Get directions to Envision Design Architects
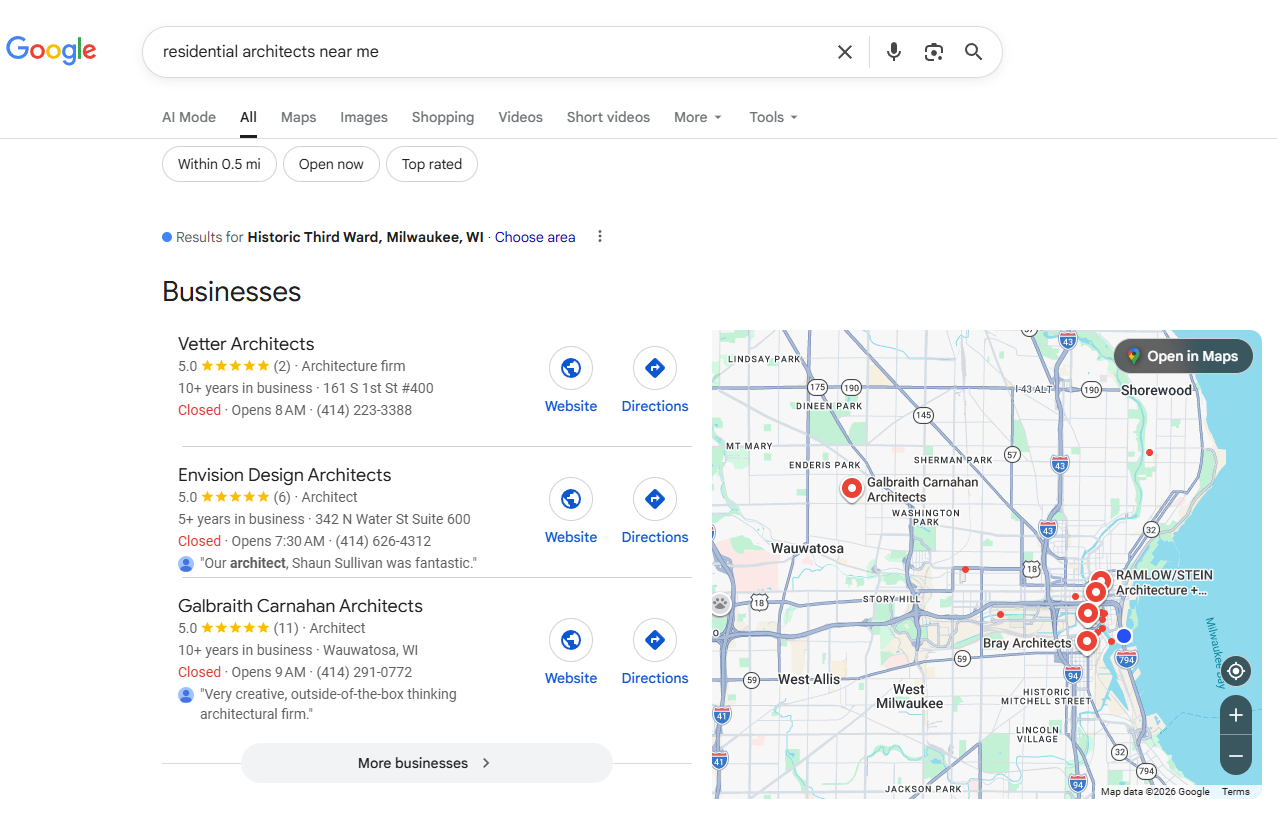Screen dimensions: 1277x823 (x=655, y=500)
